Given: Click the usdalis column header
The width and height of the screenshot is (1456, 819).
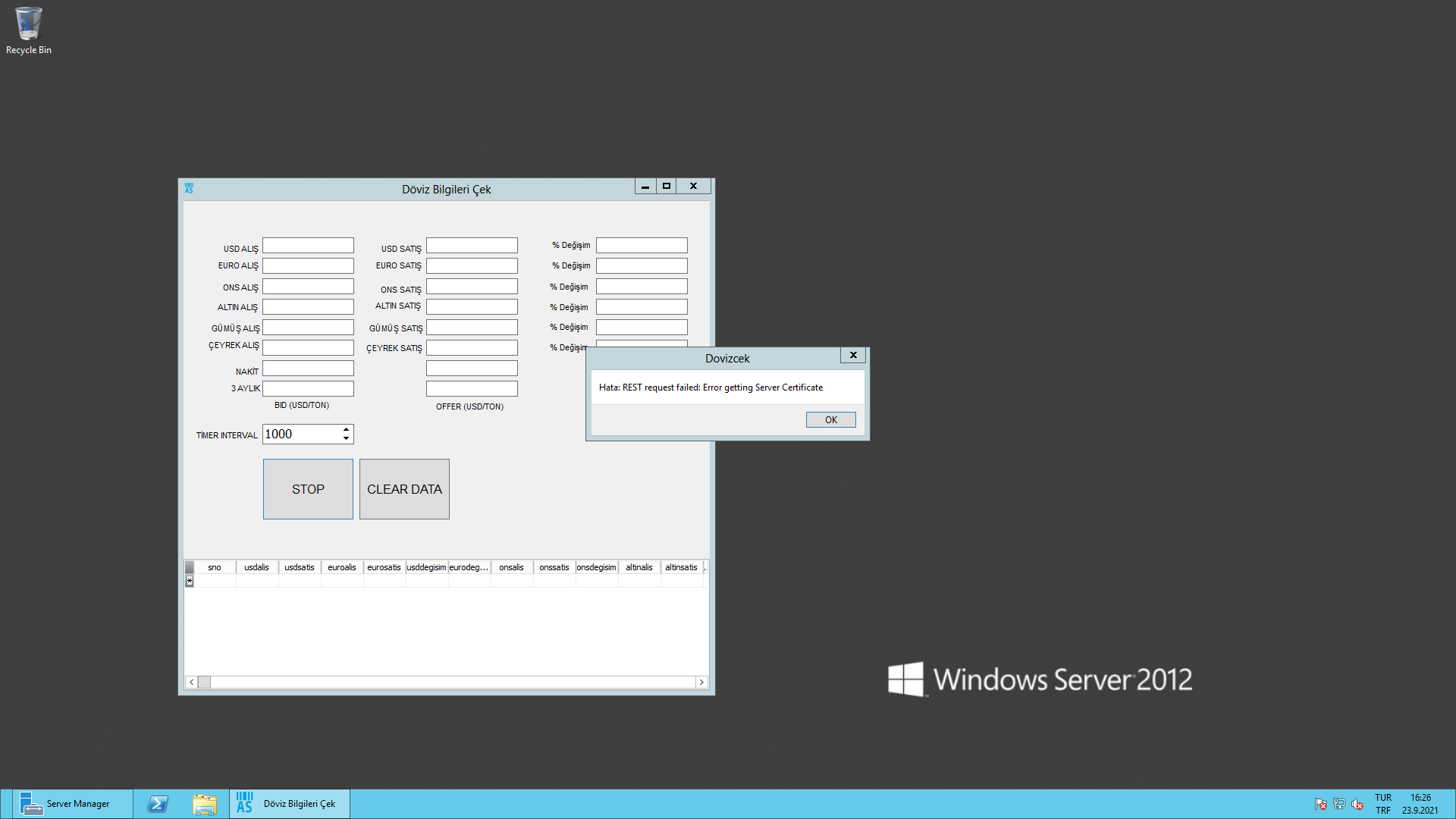Looking at the screenshot, I should (256, 567).
